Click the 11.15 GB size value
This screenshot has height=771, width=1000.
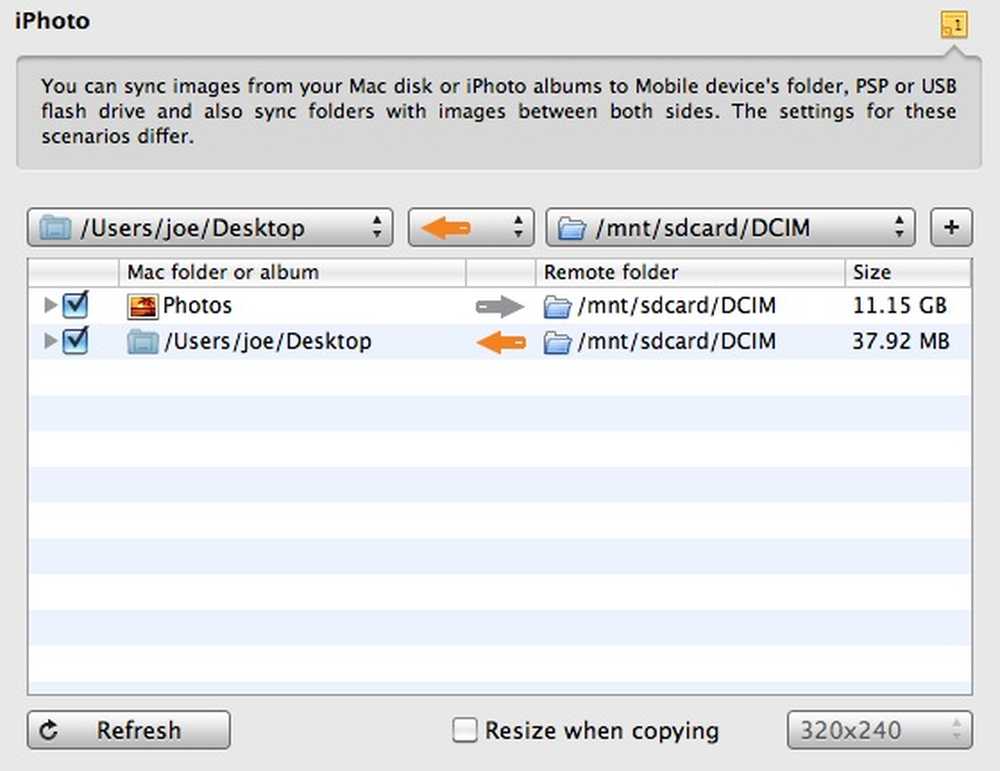point(900,305)
